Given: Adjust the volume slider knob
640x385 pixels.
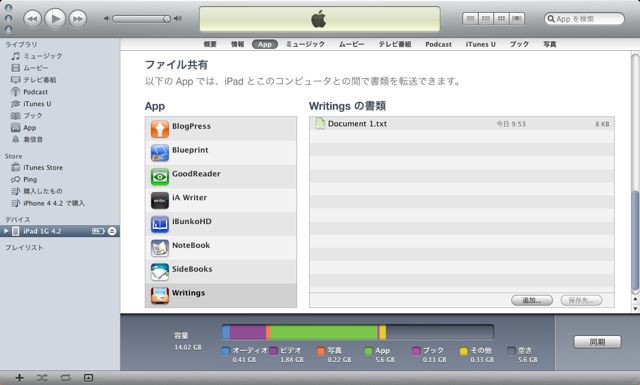Looking at the screenshot, I should coord(167,19).
